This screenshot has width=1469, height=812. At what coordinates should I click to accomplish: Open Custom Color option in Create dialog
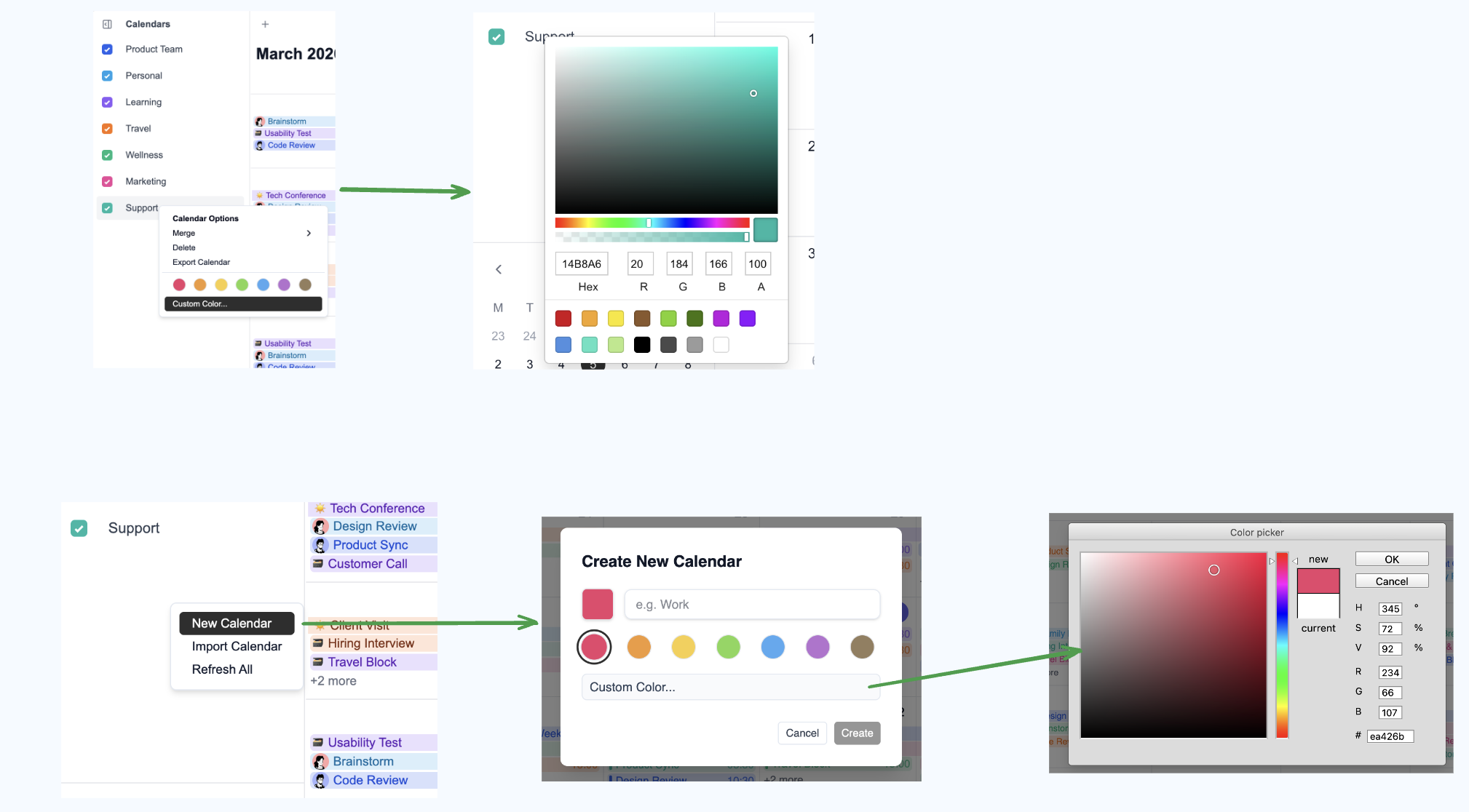click(x=730, y=687)
